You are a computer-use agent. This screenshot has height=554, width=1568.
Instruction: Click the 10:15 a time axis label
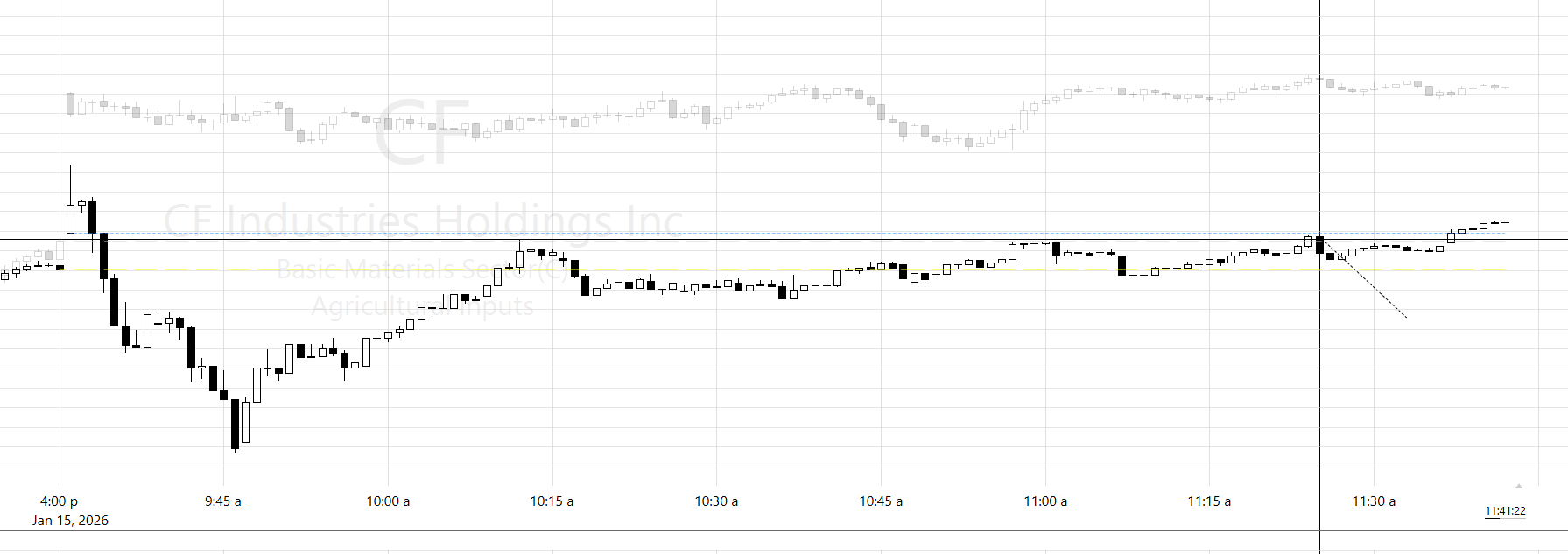coord(552,501)
